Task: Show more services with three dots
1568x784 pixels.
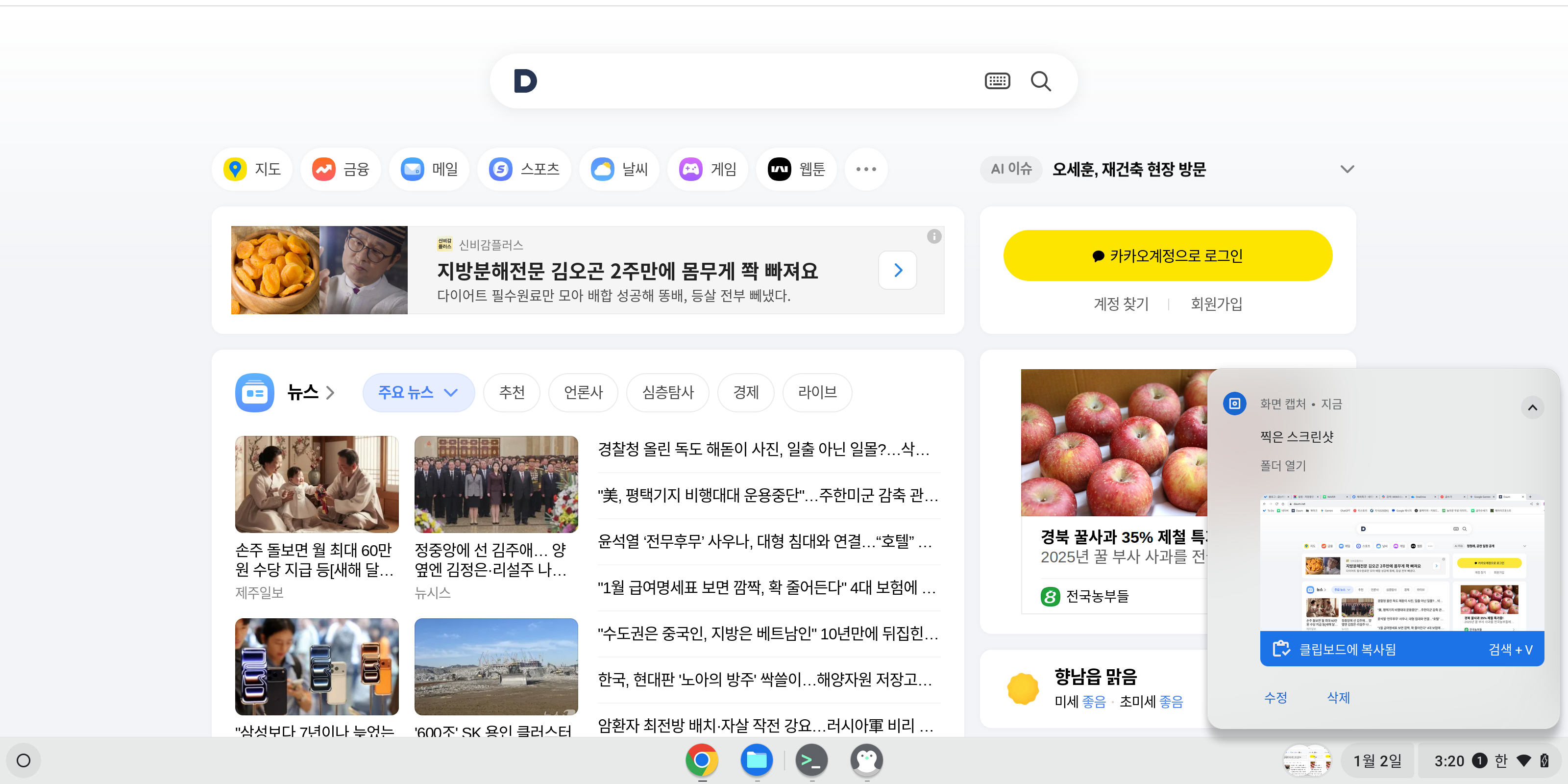Action: pos(865,169)
